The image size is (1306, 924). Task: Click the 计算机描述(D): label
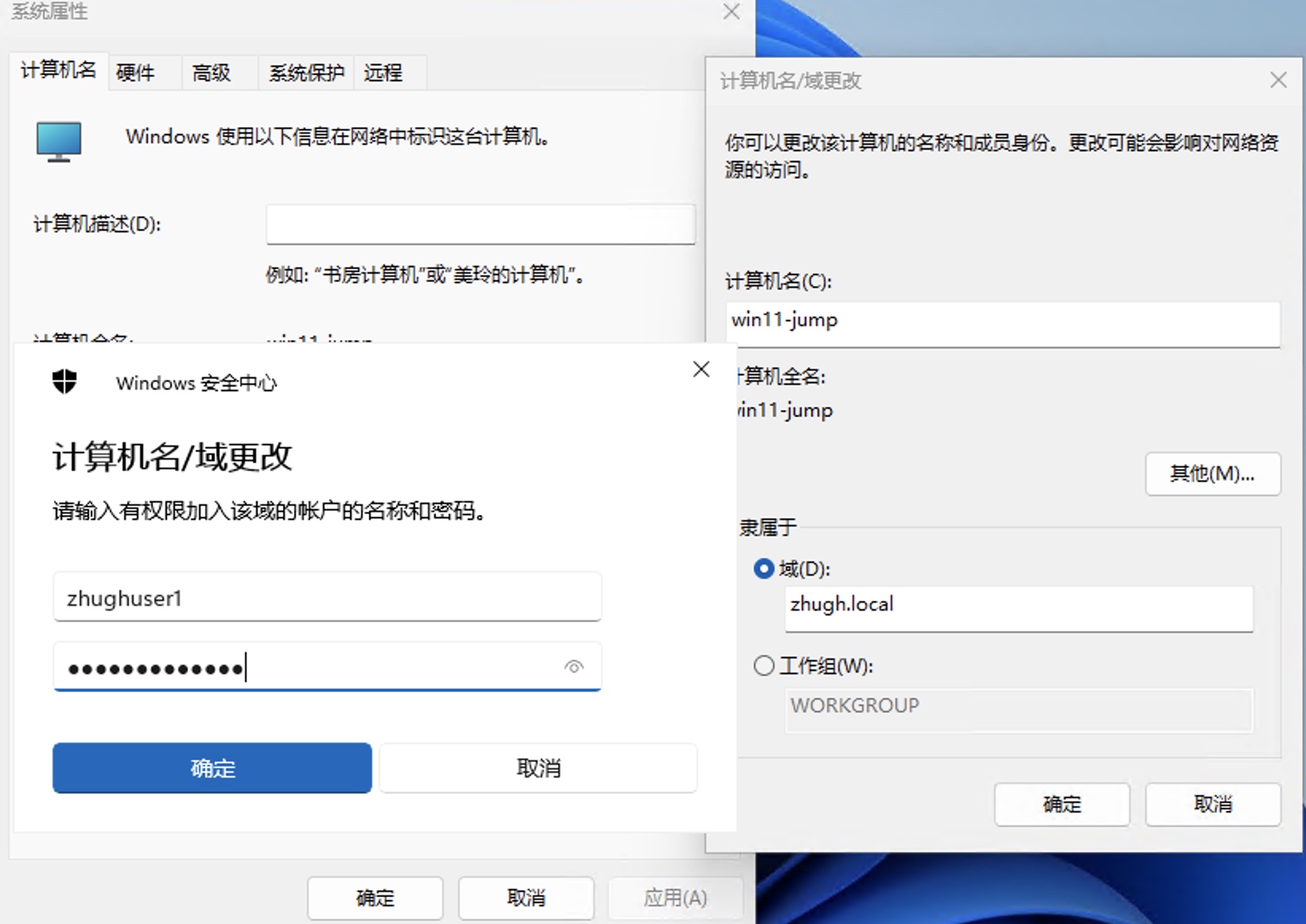[x=97, y=224]
